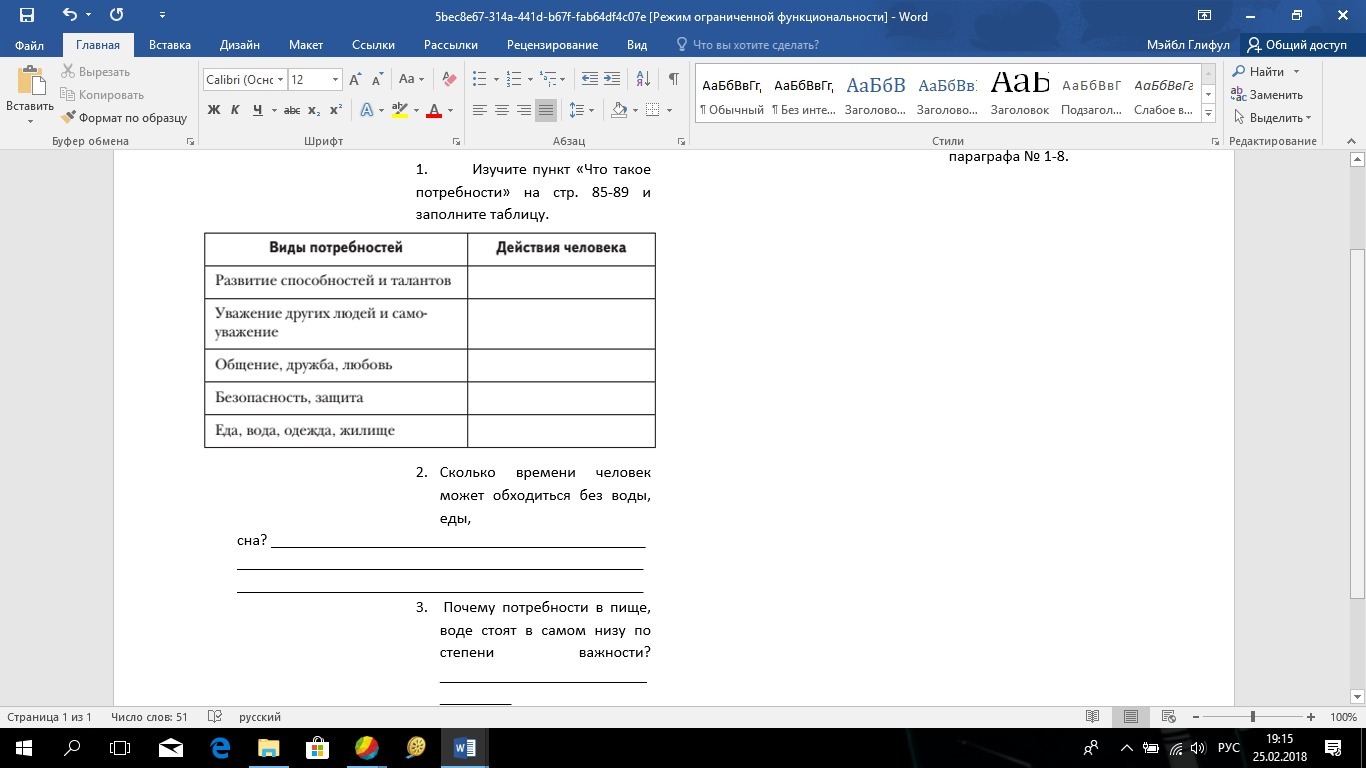Click the zoom slider handle
1366x768 pixels.
1253,717
